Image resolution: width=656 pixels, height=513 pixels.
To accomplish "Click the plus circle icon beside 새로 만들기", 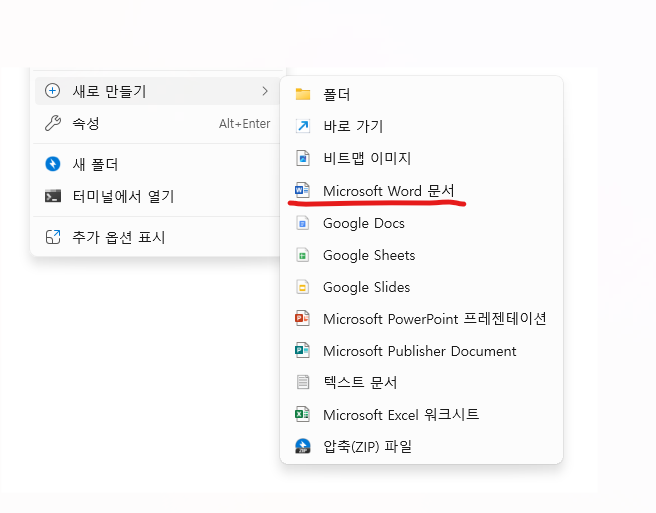I will (52, 91).
